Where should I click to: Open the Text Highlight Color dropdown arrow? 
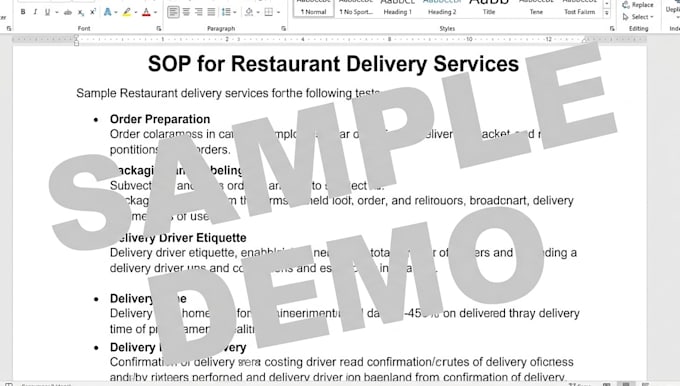click(136, 12)
